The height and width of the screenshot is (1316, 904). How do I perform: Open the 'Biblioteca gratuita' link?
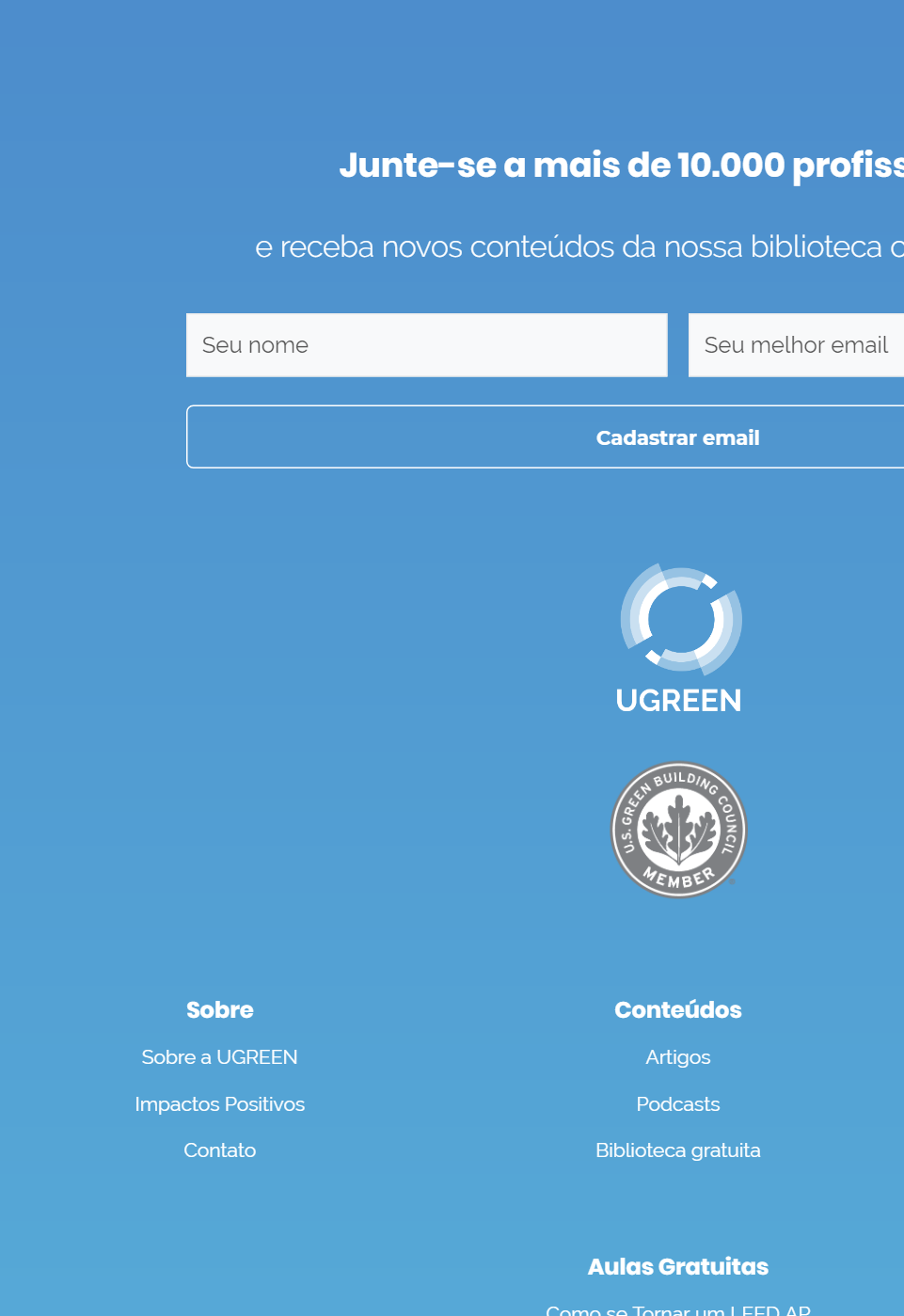click(678, 1150)
